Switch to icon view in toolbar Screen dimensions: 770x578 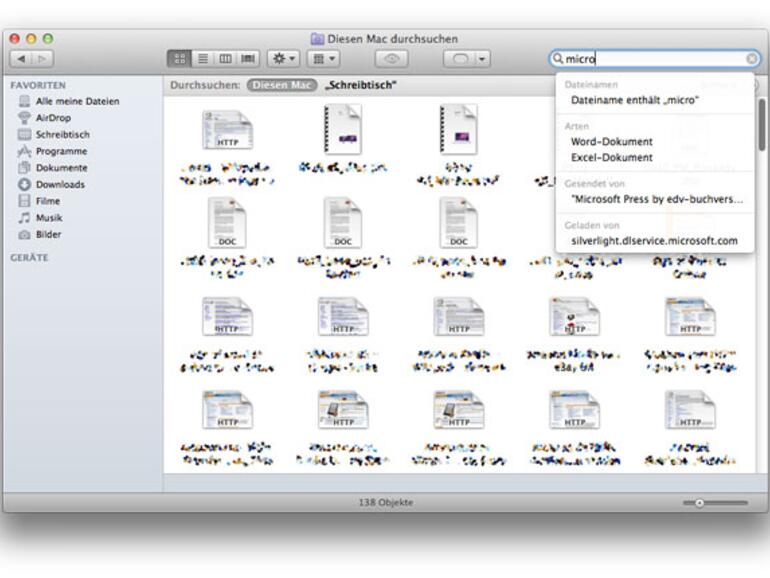pos(180,59)
